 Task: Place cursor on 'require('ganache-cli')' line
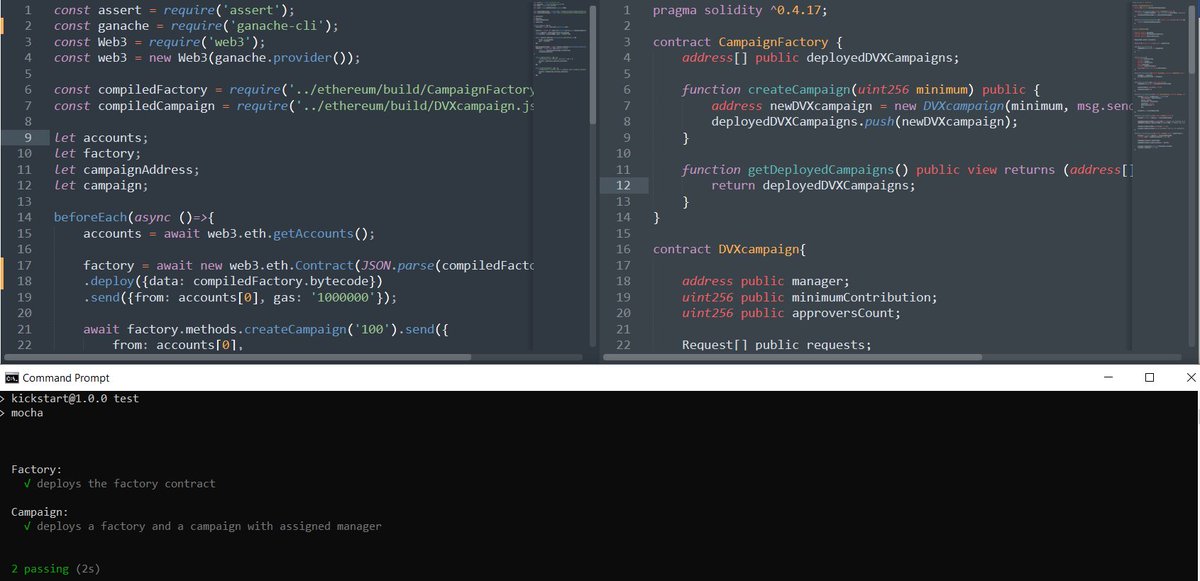[x=196, y=26]
